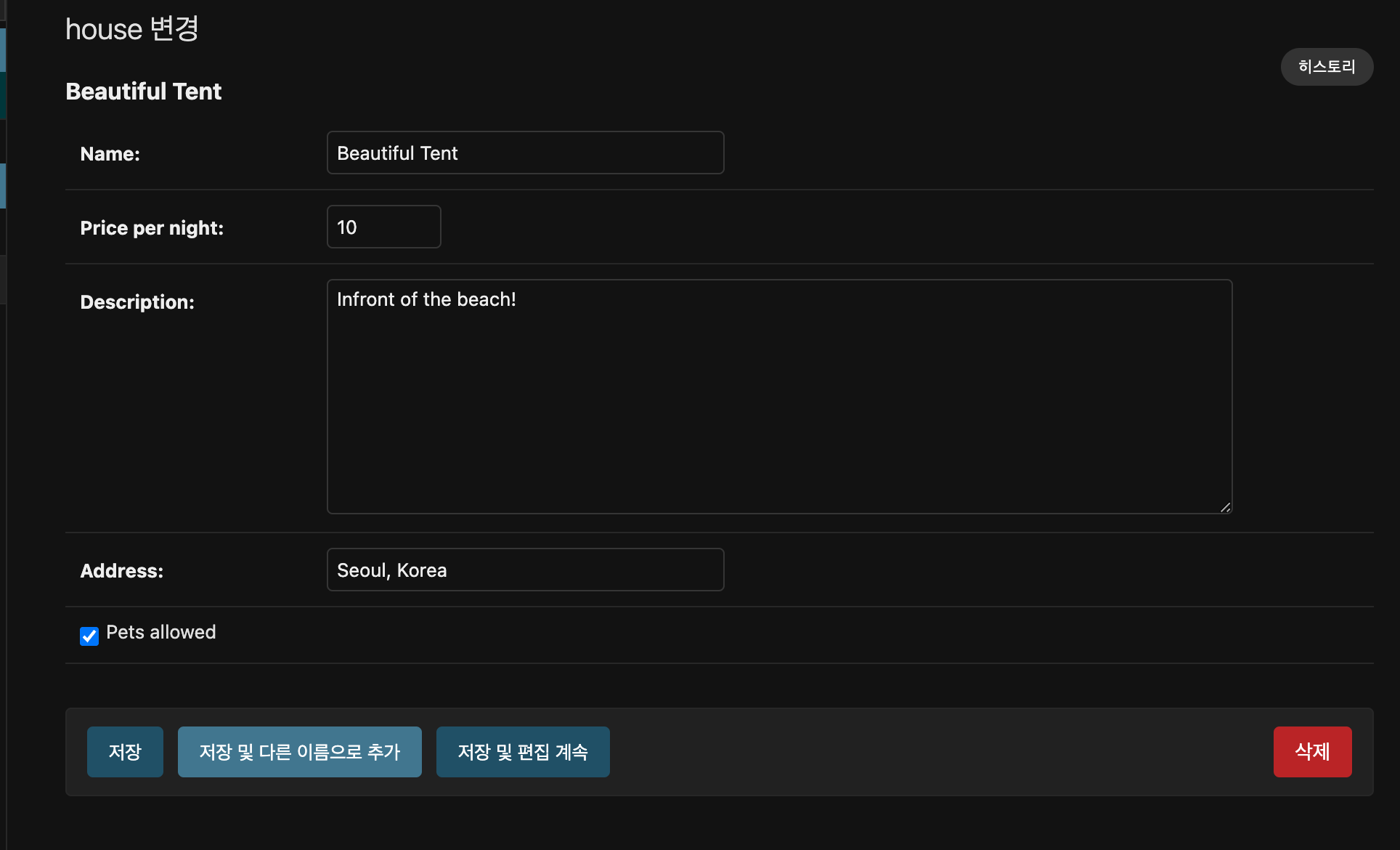Click the Address input field
1400x850 pixels.
point(525,570)
